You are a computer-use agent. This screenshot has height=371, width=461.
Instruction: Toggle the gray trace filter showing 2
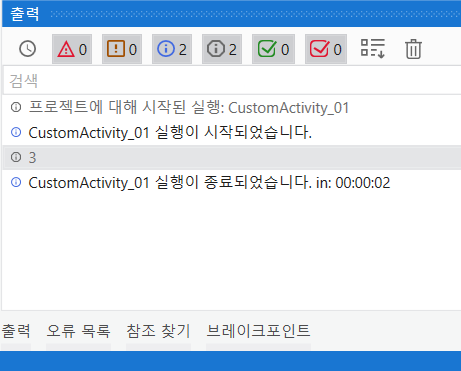click(222, 49)
